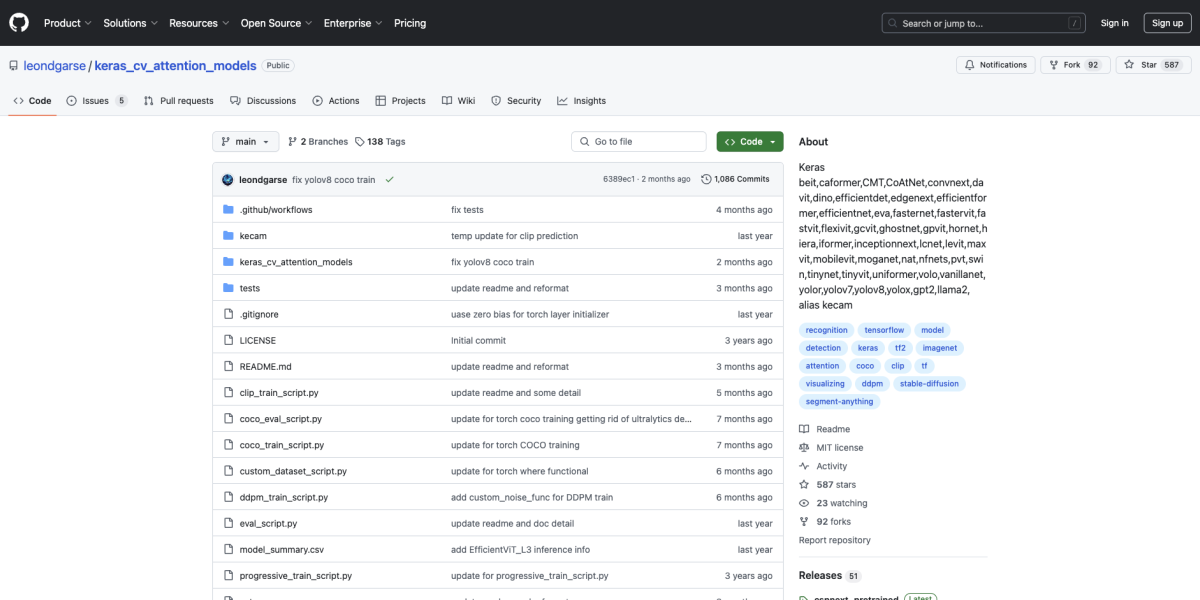
Task: Open the main branch selector dropdown
Action: (245, 142)
